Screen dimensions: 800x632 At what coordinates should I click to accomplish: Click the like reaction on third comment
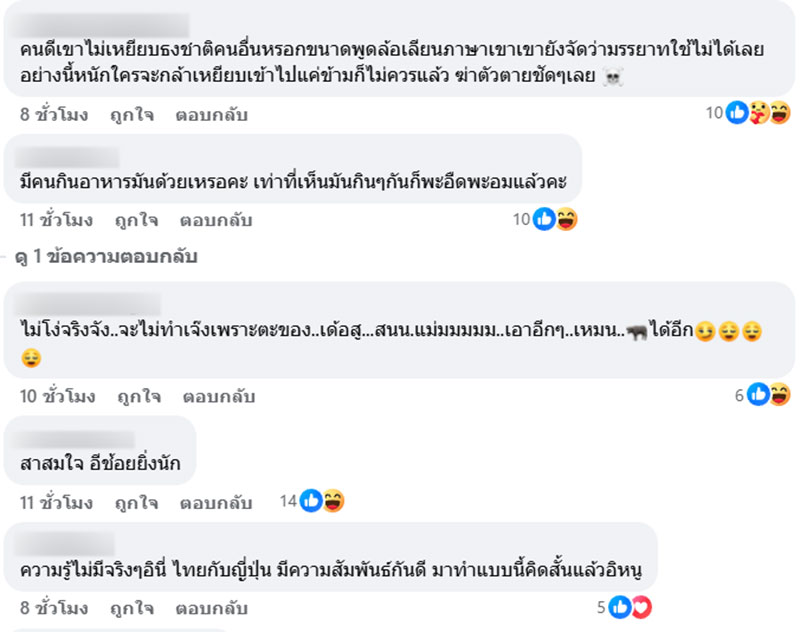[758, 394]
